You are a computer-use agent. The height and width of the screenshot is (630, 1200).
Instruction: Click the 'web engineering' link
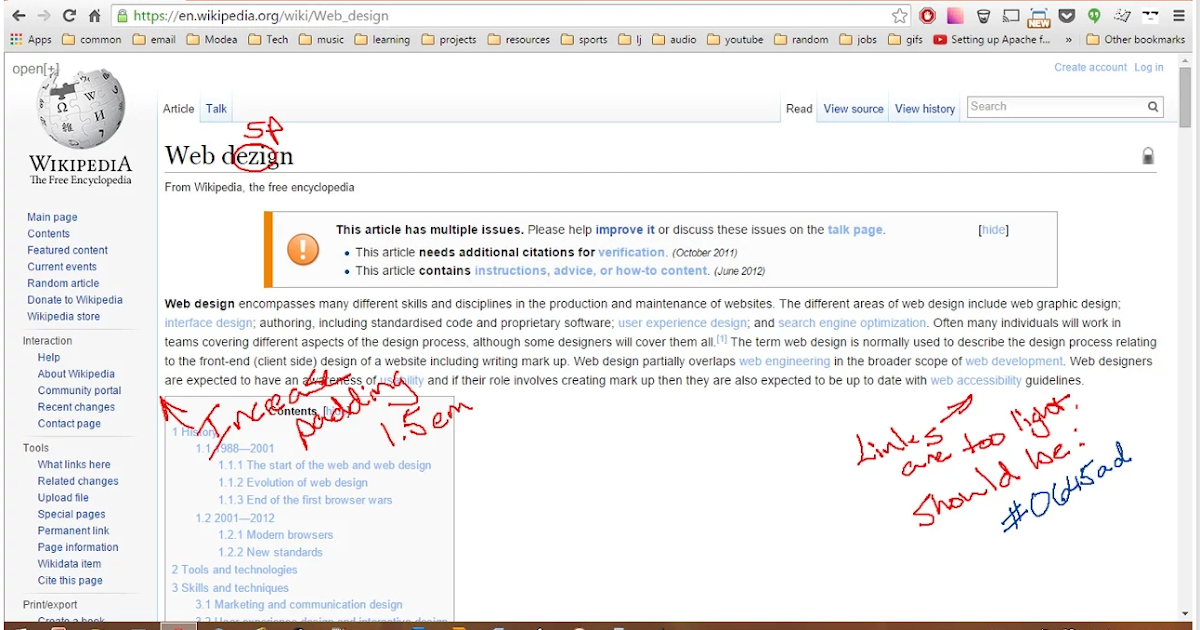(x=784, y=362)
